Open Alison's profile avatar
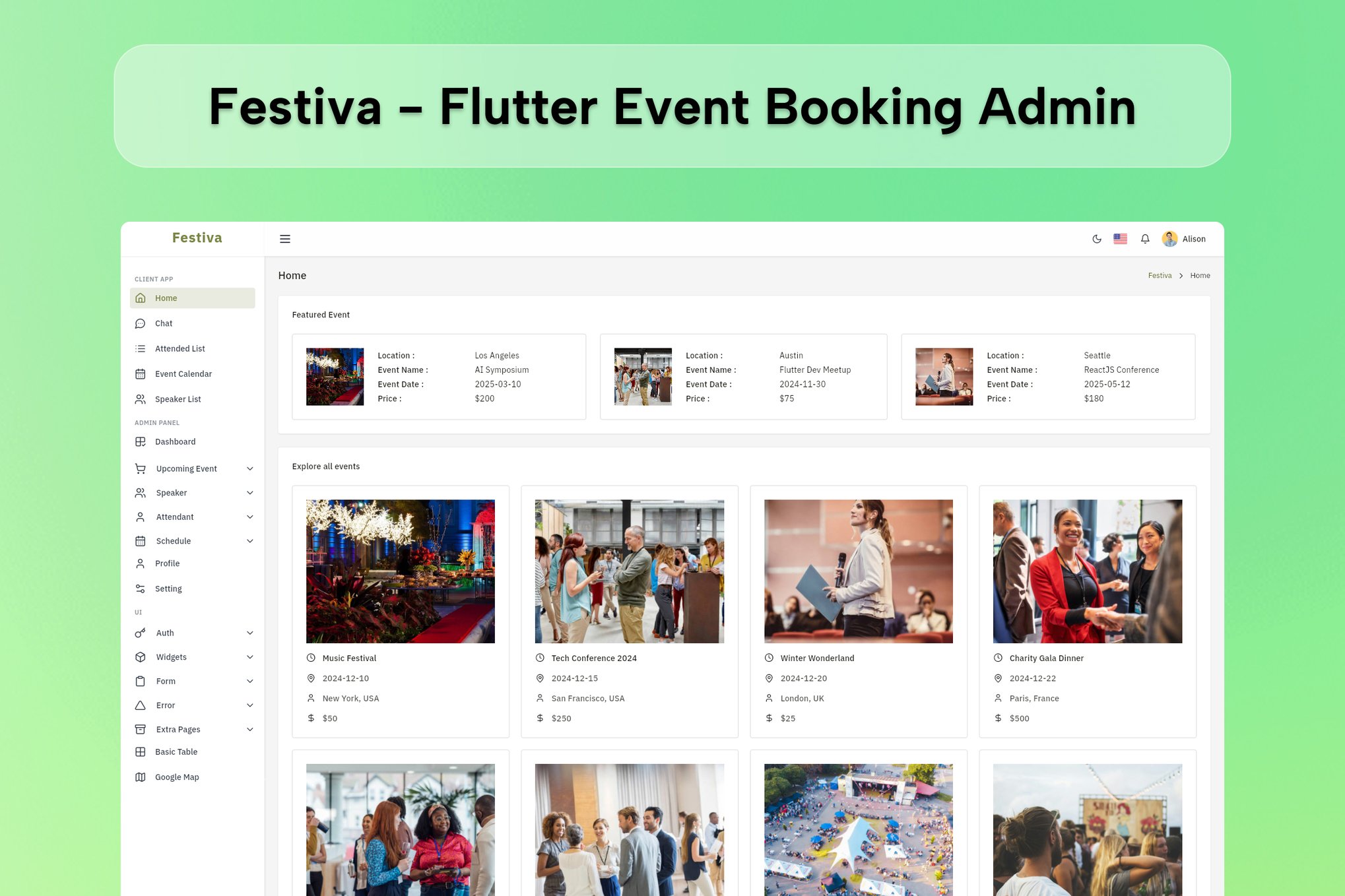Image resolution: width=1345 pixels, height=896 pixels. tap(1170, 239)
